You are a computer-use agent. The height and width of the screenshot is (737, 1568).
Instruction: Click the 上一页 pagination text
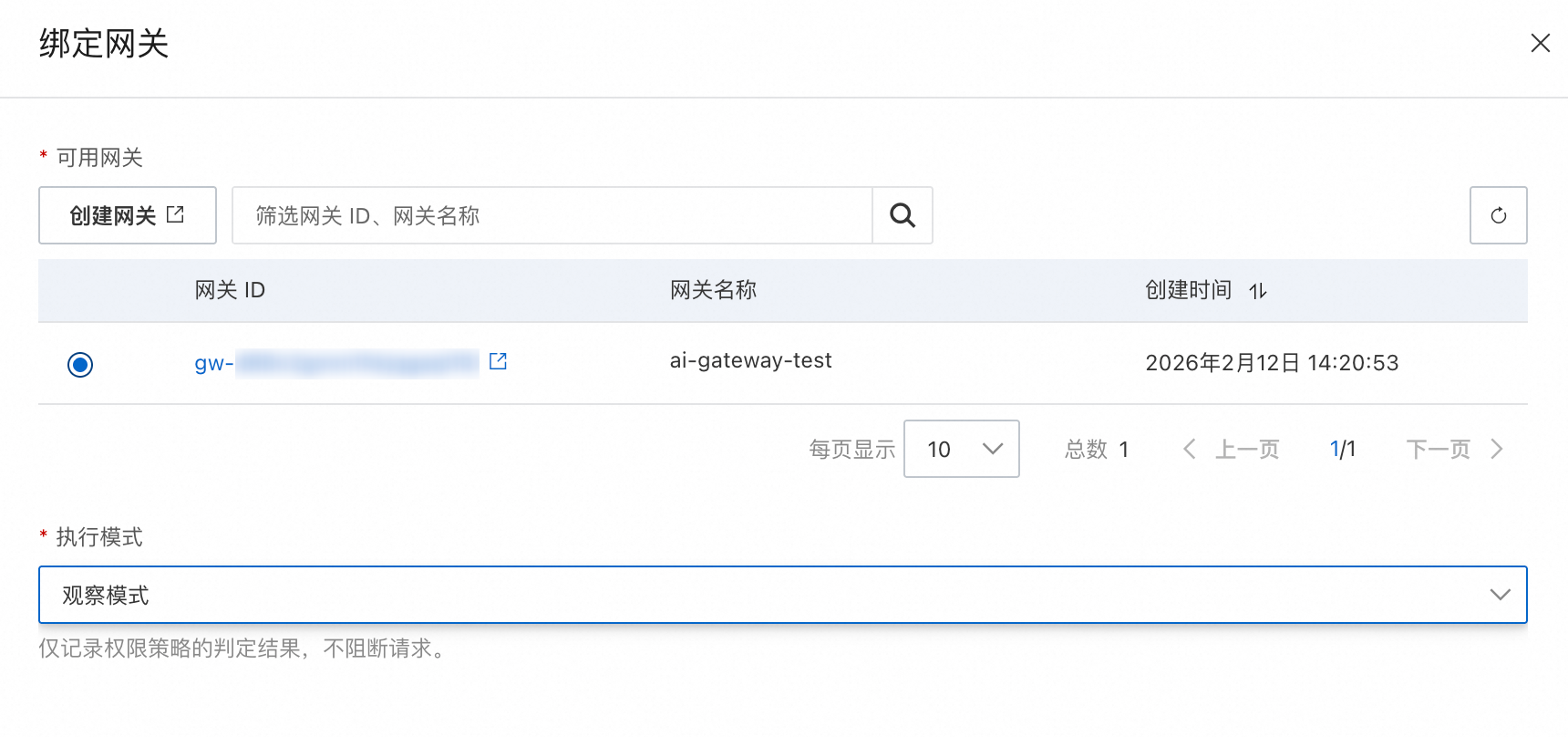[1247, 449]
